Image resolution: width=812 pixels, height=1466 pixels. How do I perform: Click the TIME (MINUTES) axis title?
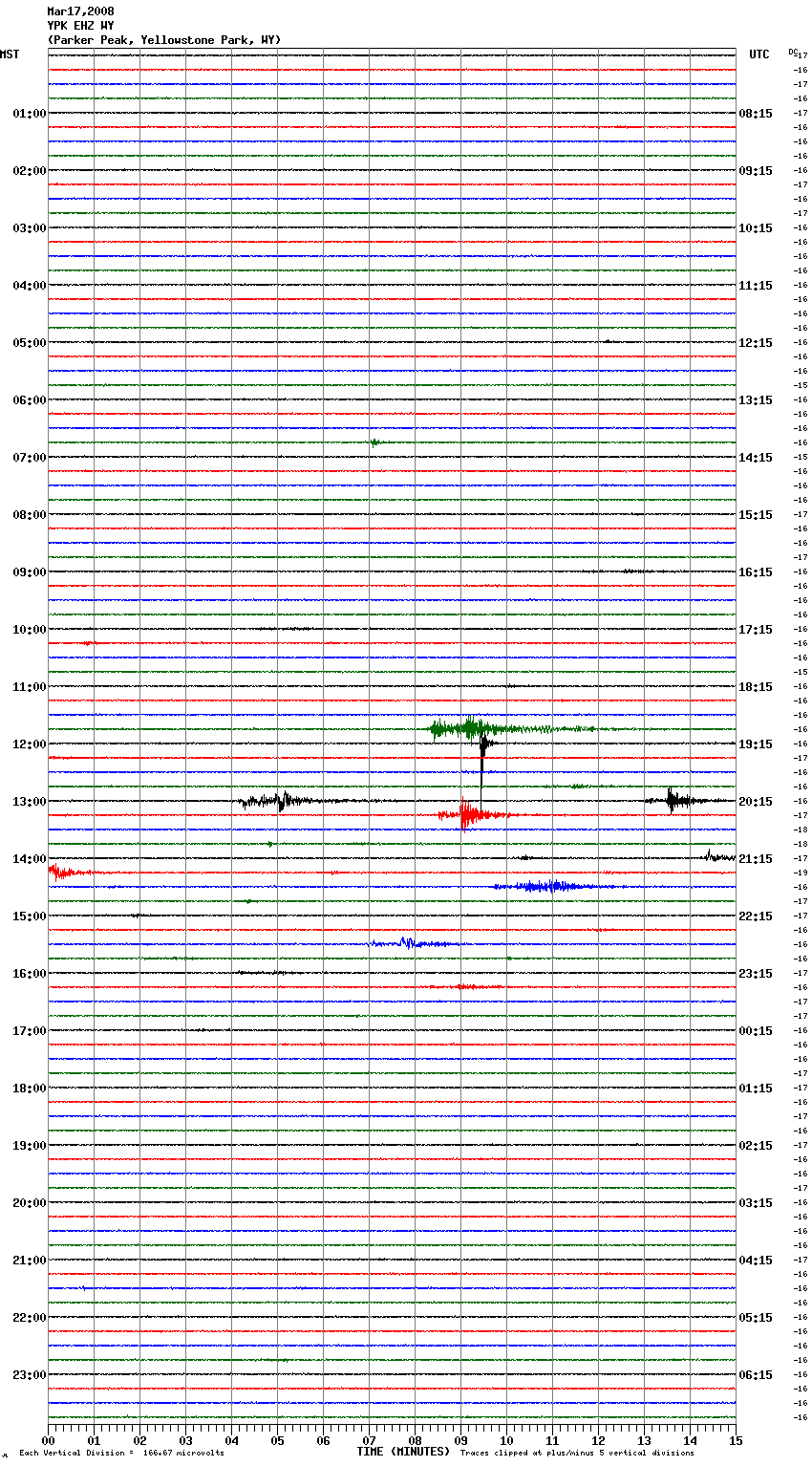click(403, 1452)
